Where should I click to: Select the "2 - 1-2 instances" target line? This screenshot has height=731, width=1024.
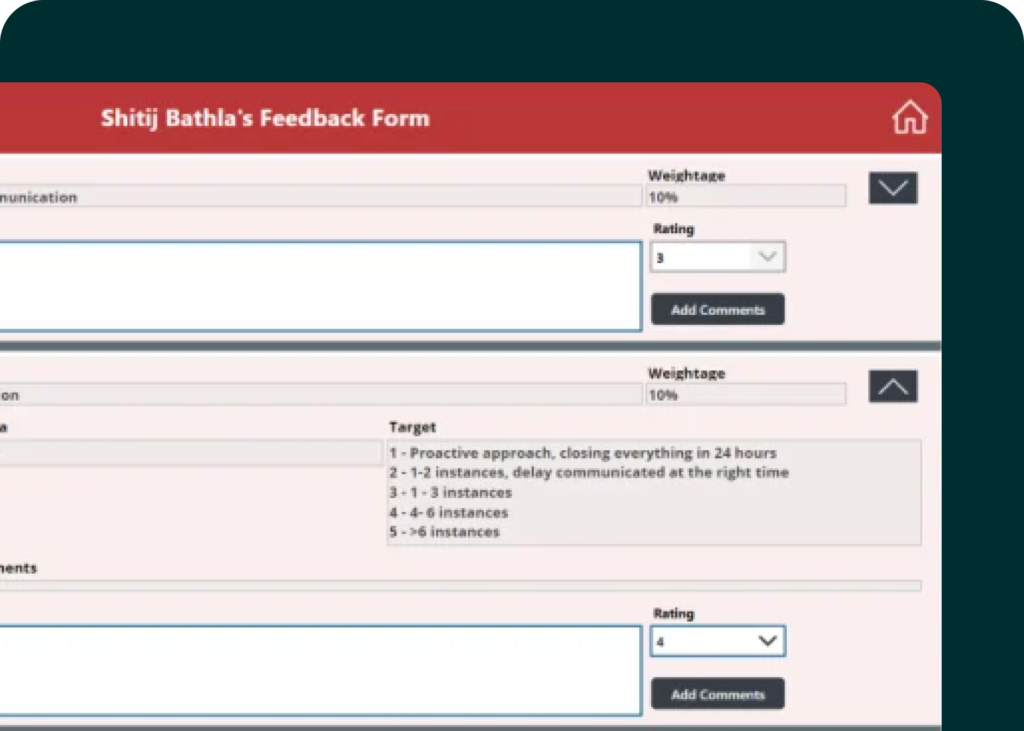pos(589,472)
